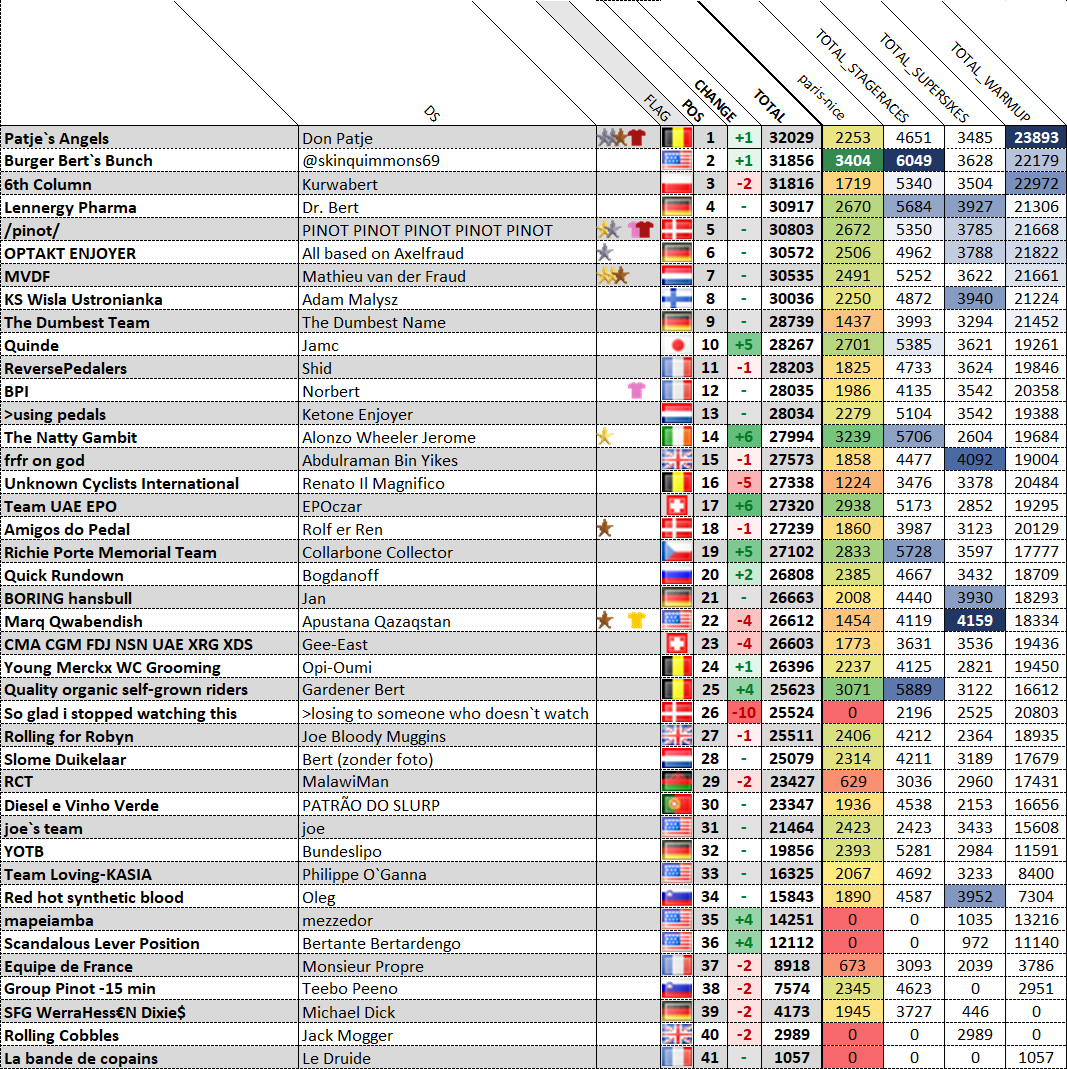Image resolution: width=1067 pixels, height=1069 pixels.
Task: Click the gold star beside The Natty Gambit
Action: click(x=604, y=437)
